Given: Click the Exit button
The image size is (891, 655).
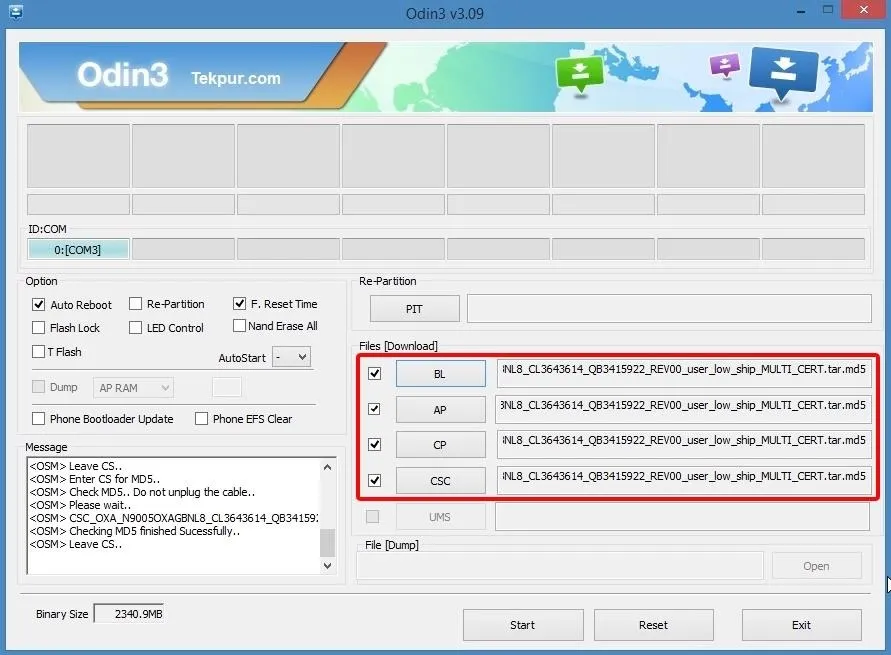Looking at the screenshot, I should 802,625.
